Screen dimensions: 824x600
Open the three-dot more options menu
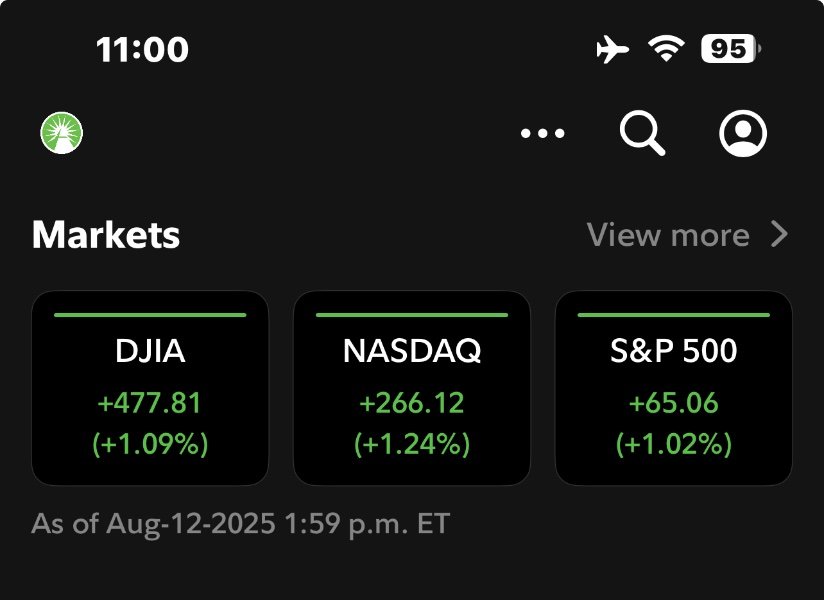543,134
